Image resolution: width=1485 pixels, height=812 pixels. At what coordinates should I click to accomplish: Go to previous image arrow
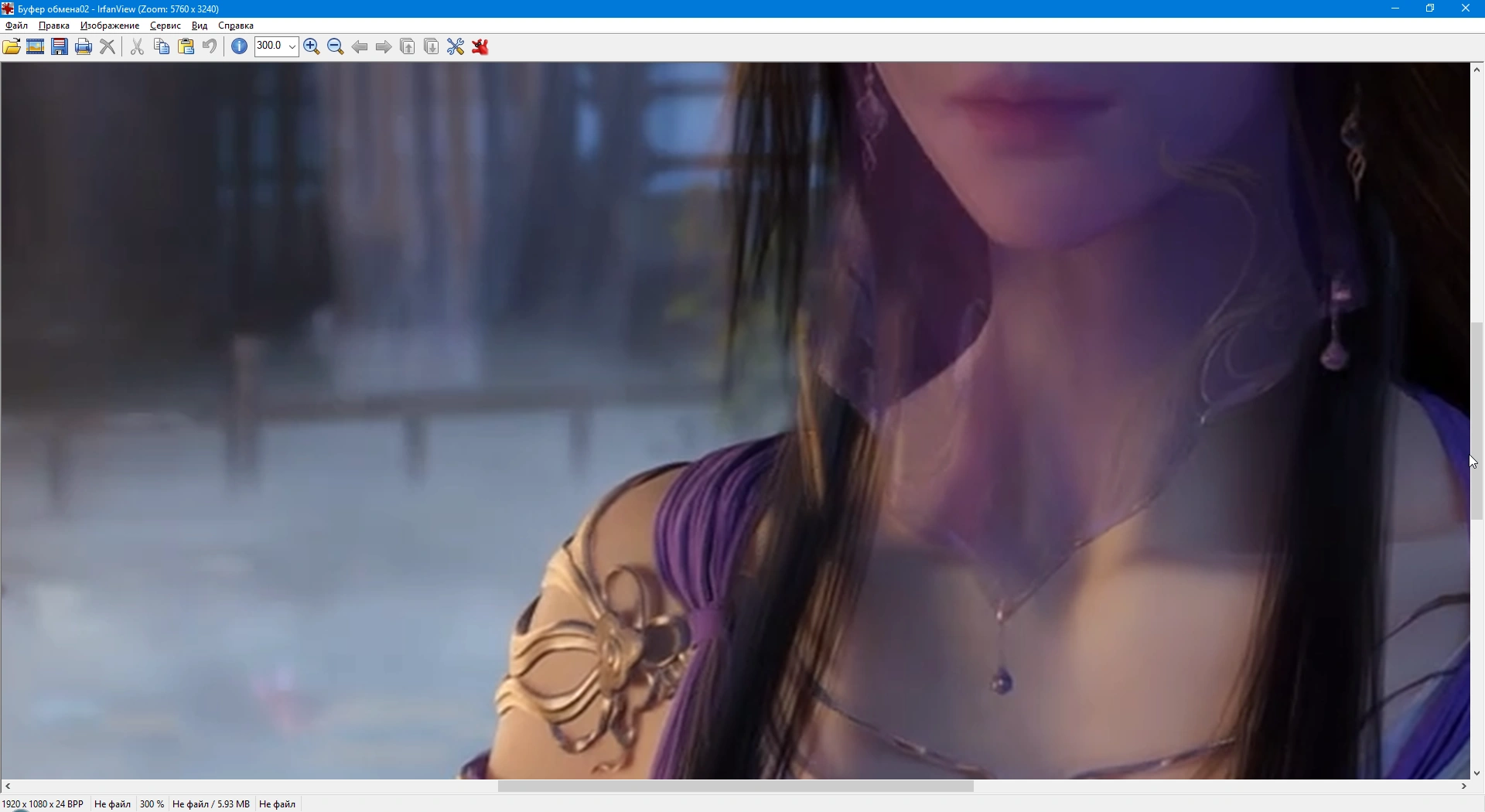(x=360, y=46)
